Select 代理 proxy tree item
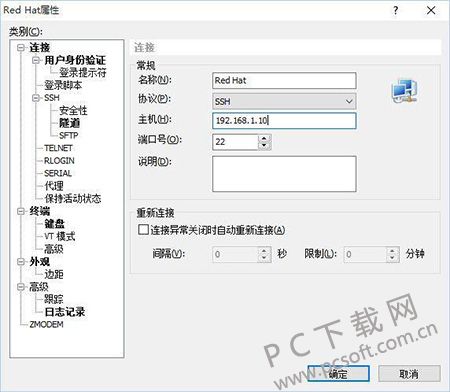This screenshot has height=392, width=450. click(x=54, y=186)
